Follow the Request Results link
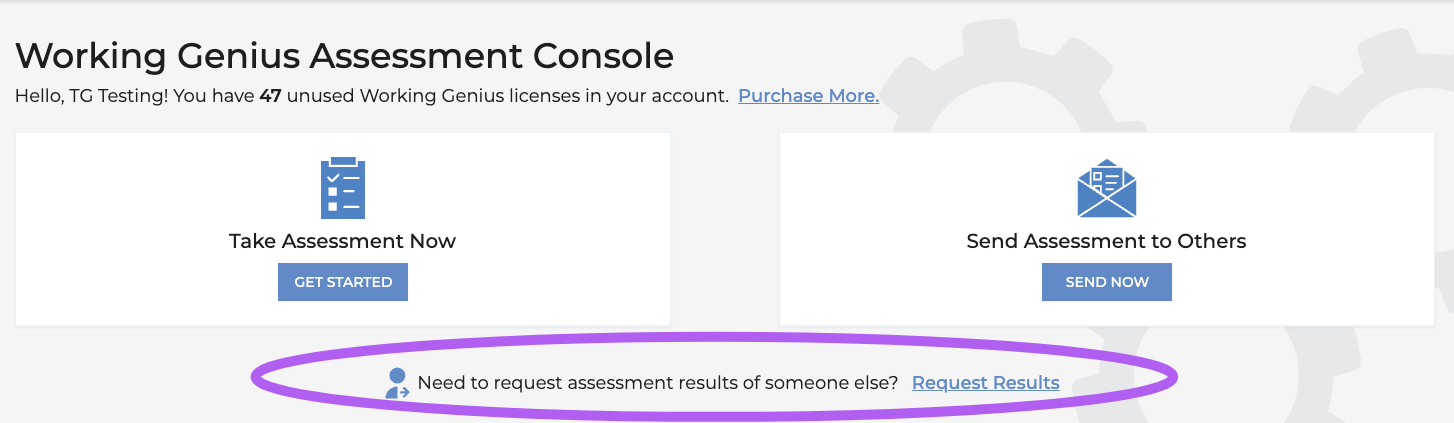This screenshot has width=1454, height=423. coord(985,383)
